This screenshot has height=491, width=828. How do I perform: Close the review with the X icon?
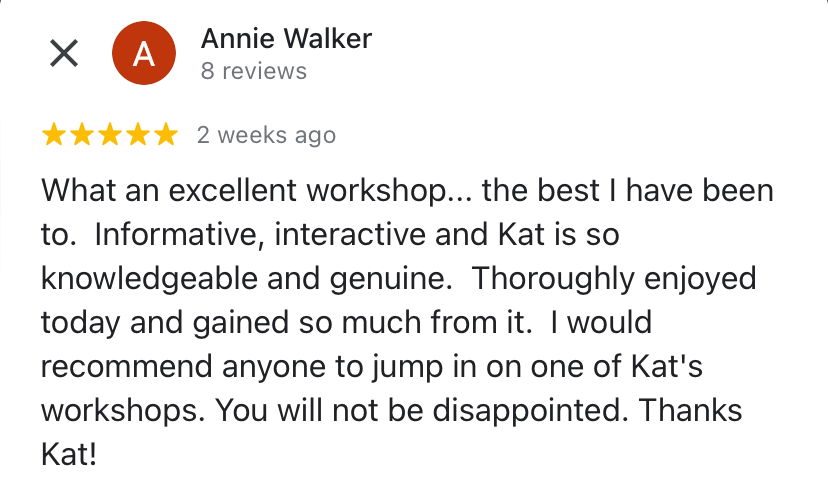(64, 54)
